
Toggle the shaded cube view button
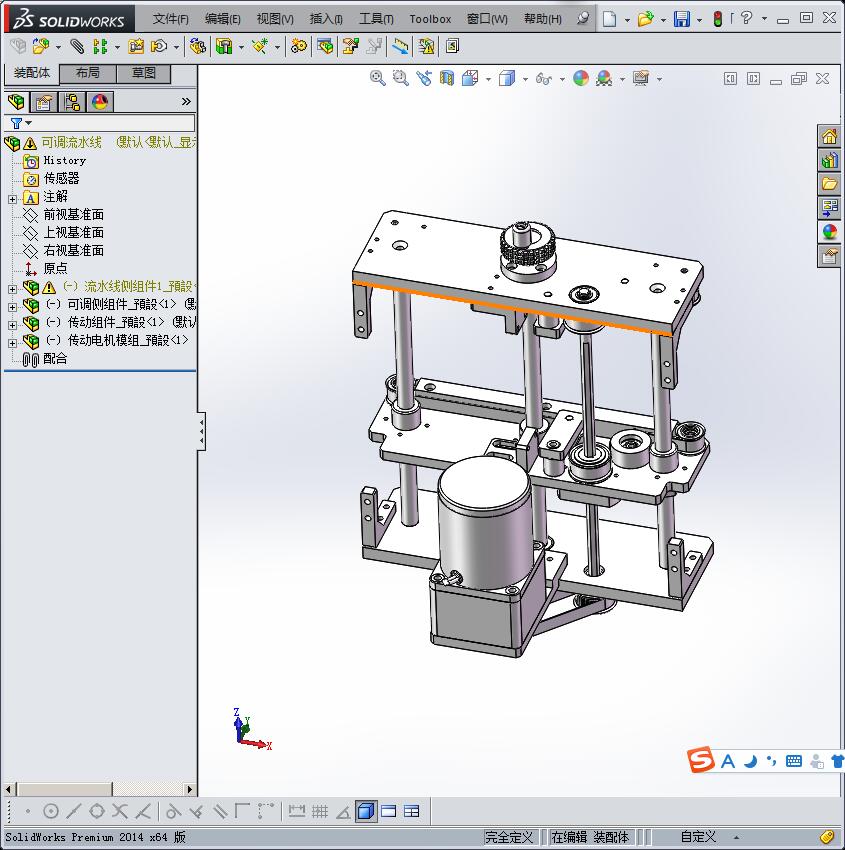click(x=366, y=811)
